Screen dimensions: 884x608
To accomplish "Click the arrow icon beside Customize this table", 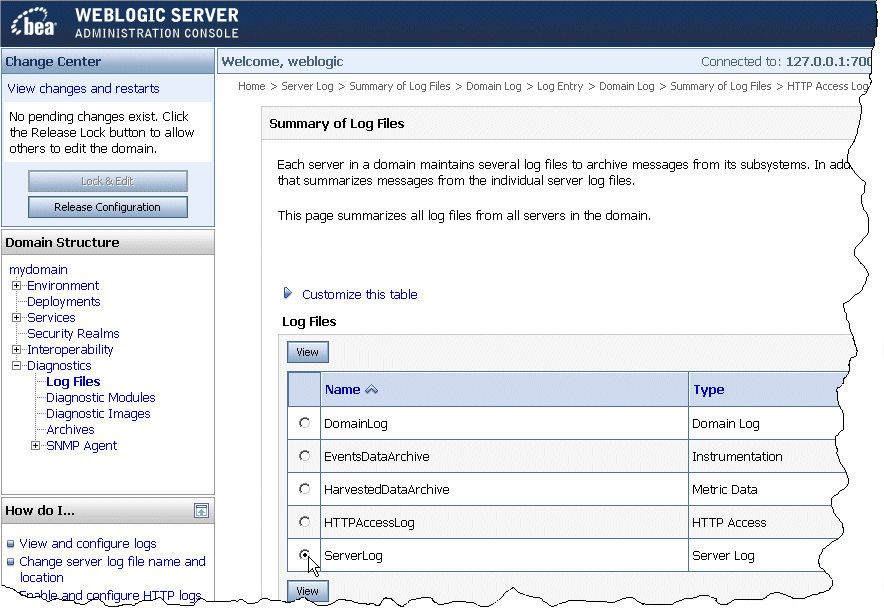I will 288,294.
